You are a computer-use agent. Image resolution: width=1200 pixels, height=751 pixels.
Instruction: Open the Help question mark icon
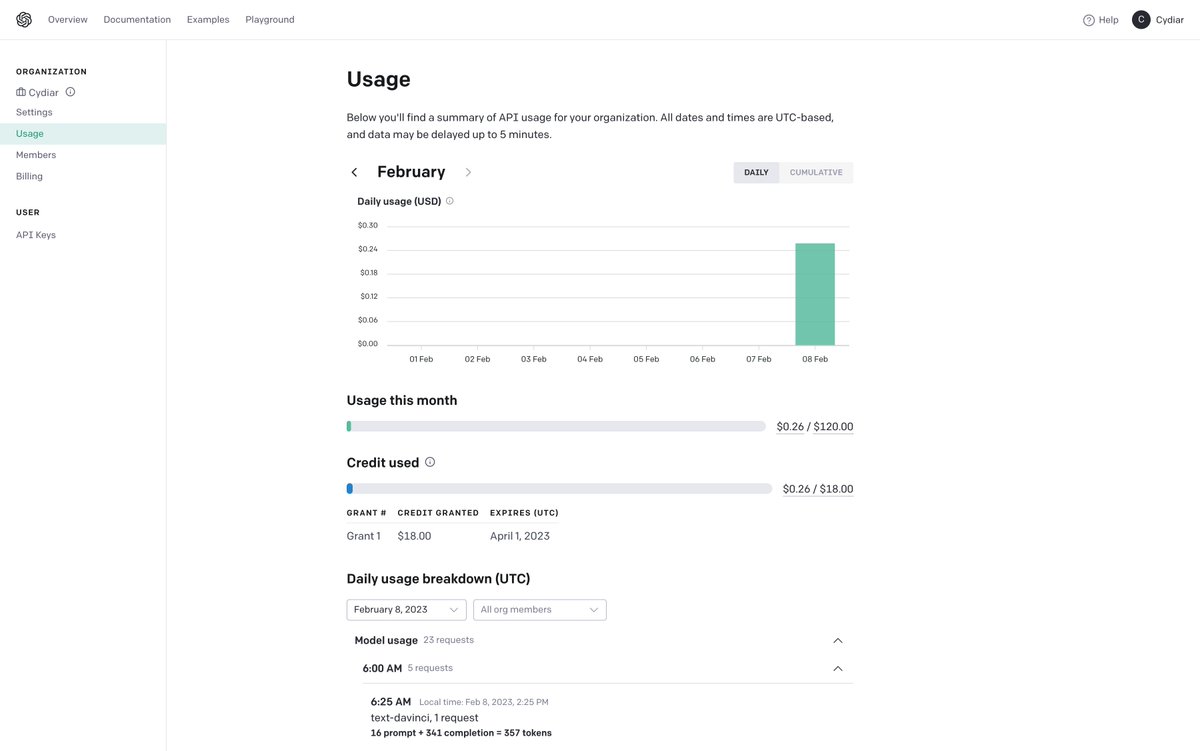click(x=1089, y=20)
